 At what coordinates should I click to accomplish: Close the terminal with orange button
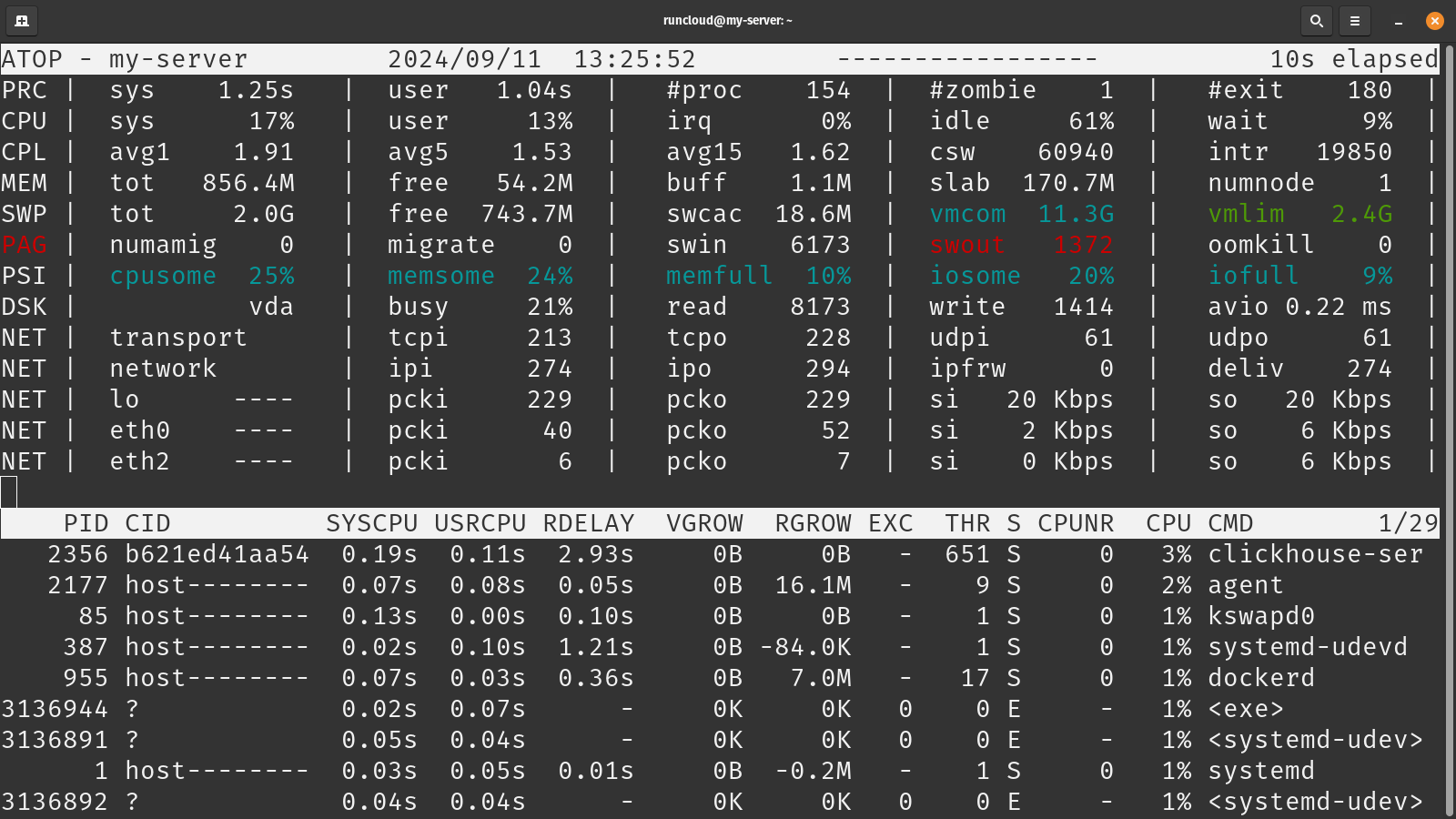click(x=1434, y=20)
